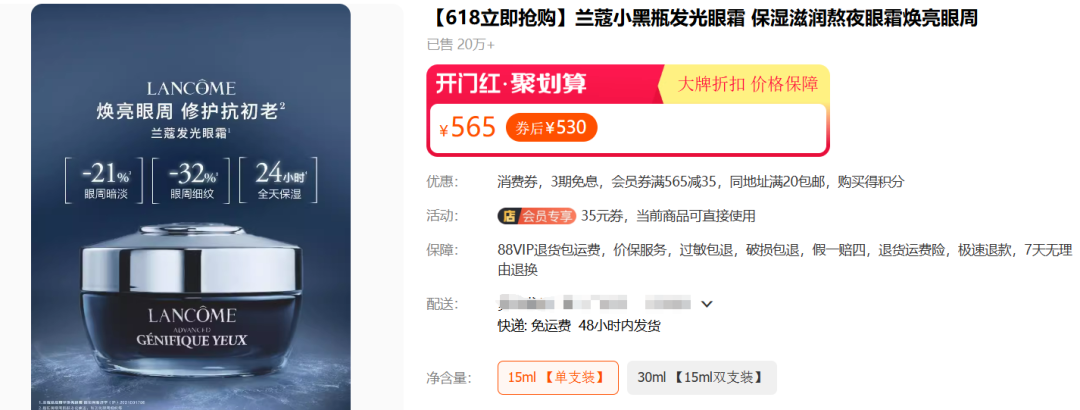
Task: Click the 大牌折扣 价格保障 tag
Action: click(x=747, y=84)
